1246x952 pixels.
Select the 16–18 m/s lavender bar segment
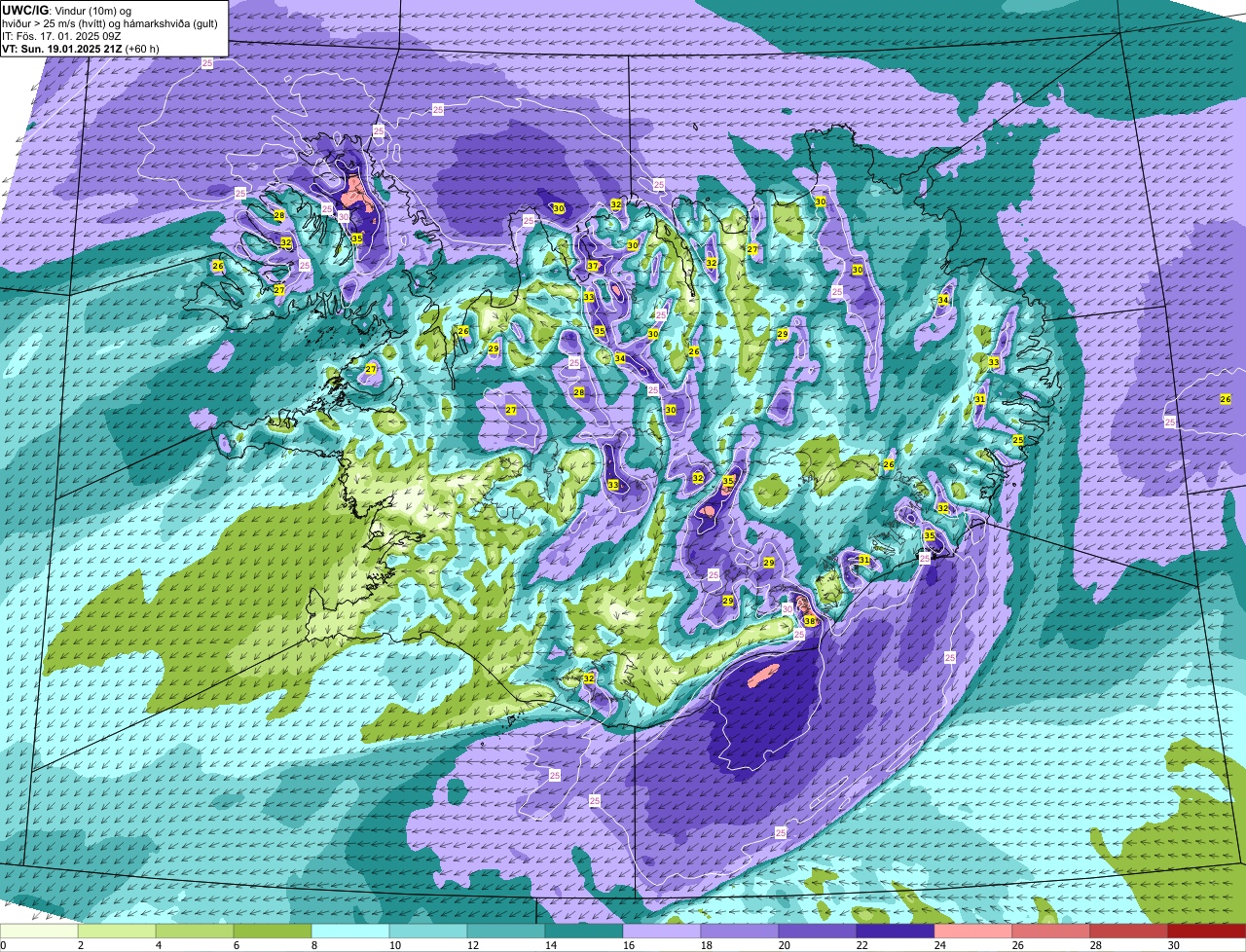tap(662, 931)
